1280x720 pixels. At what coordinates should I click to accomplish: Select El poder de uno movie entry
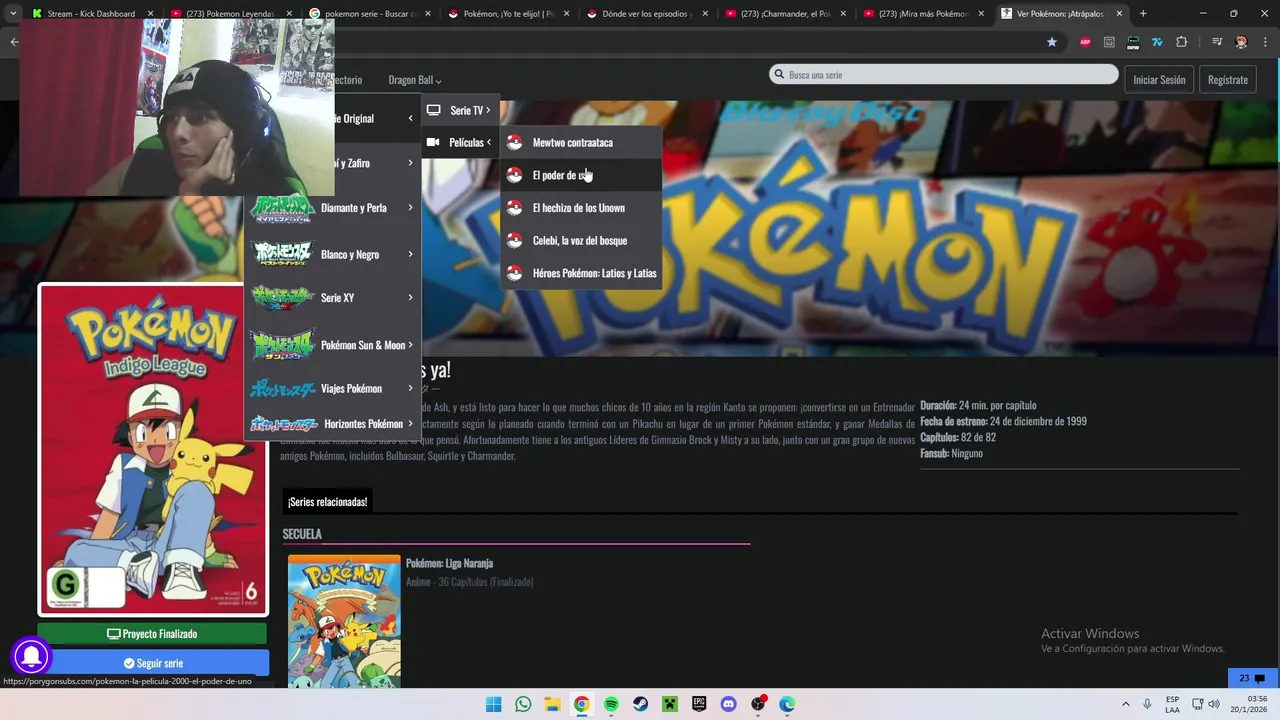582,175
